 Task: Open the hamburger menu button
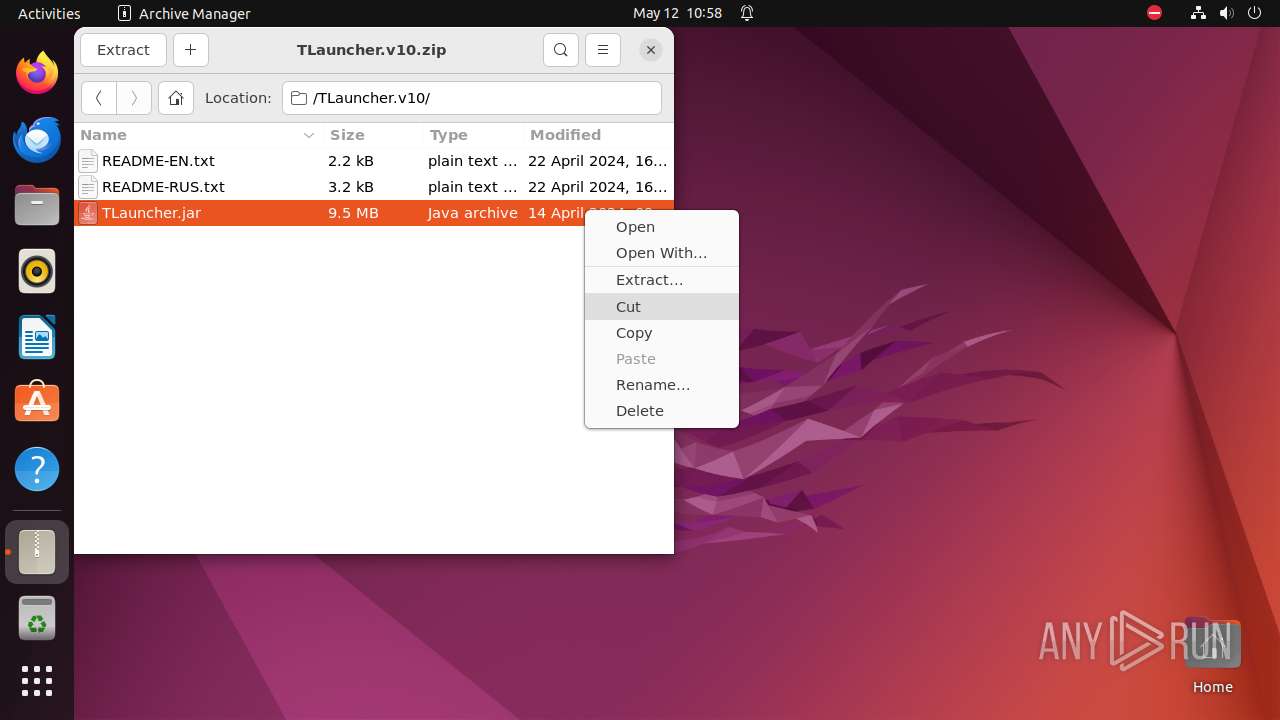602,50
